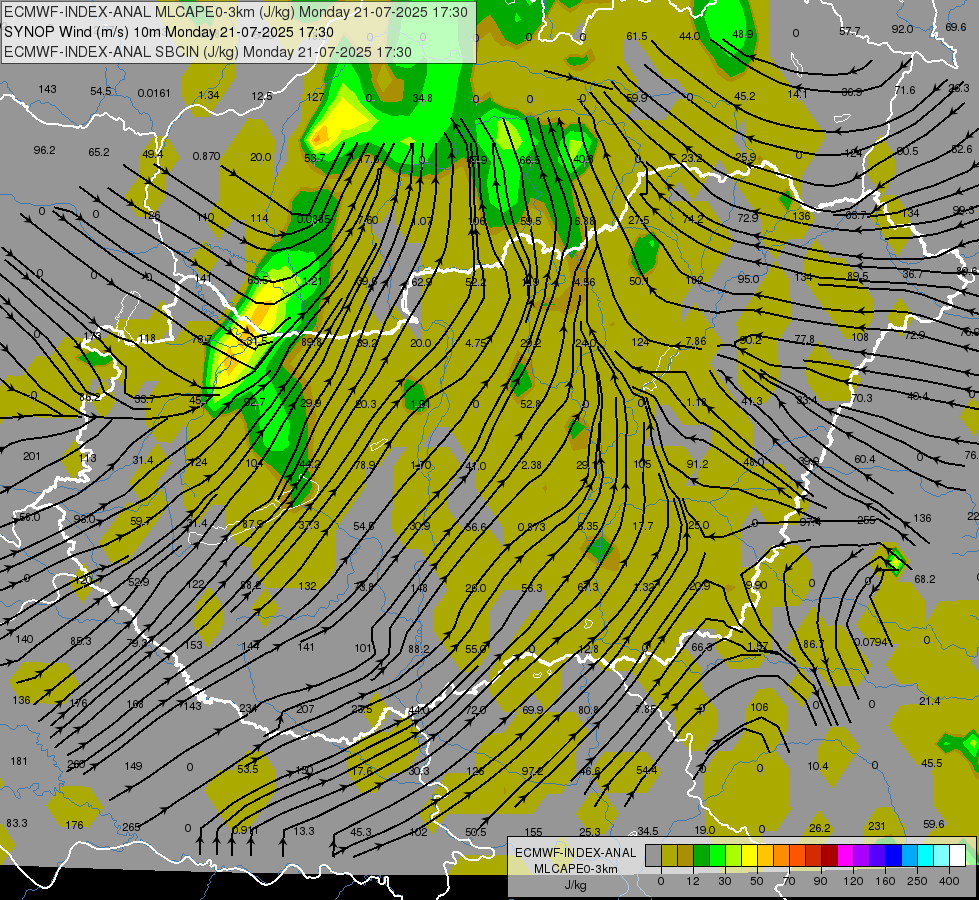Screen dimensions: 979x900
Task: Click the legend scale tick label '90'
Action: coord(820,881)
